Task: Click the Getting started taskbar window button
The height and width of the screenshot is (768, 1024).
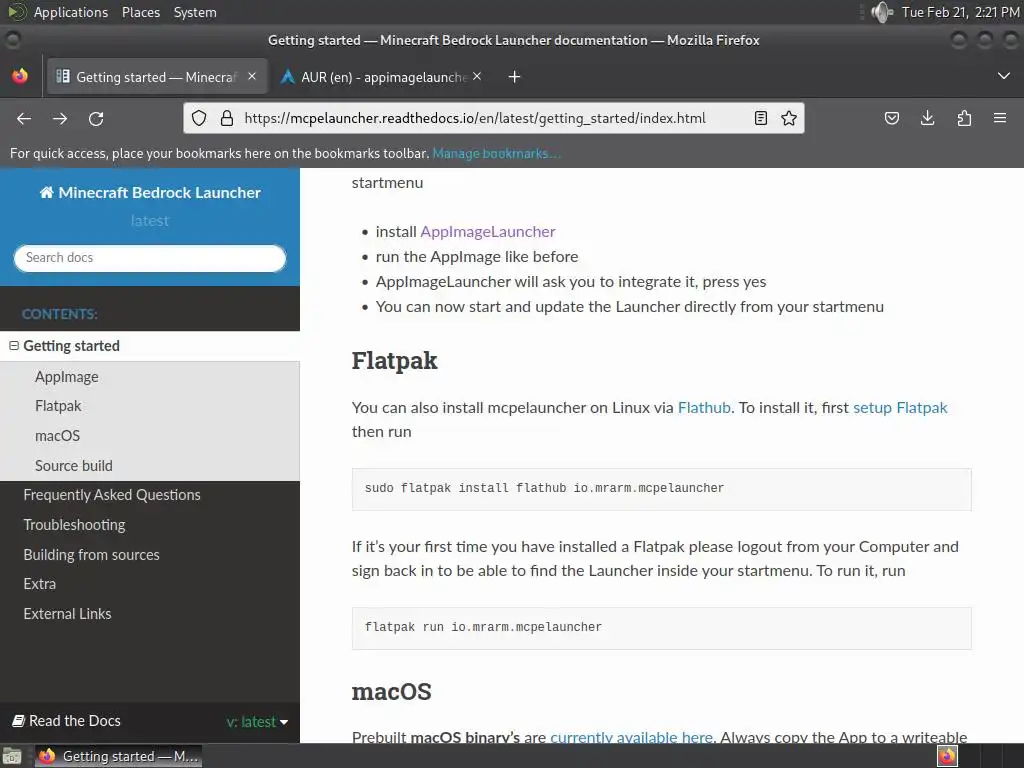Action: click(118, 756)
